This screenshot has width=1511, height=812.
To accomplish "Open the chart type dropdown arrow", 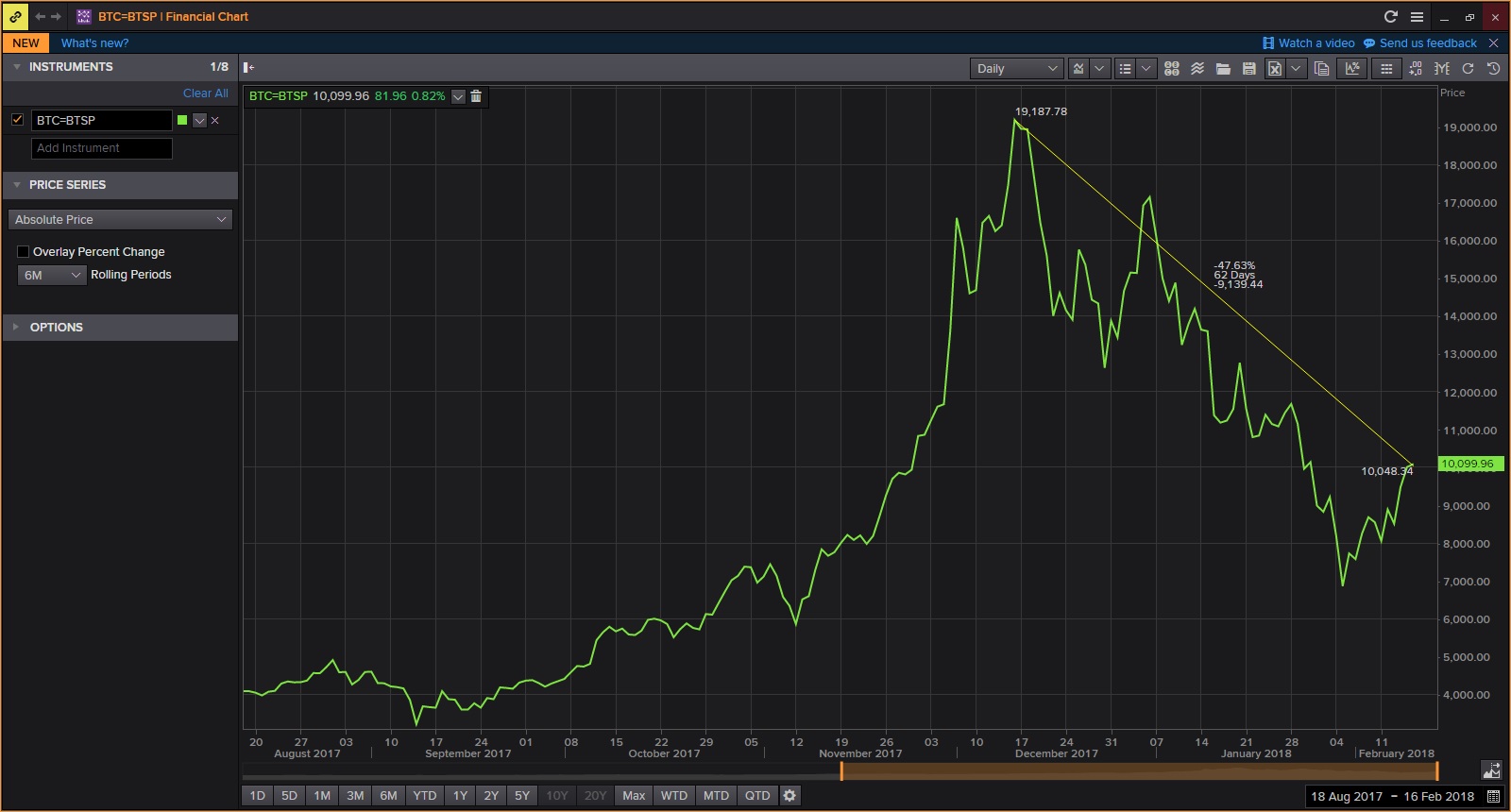I will (1099, 68).
